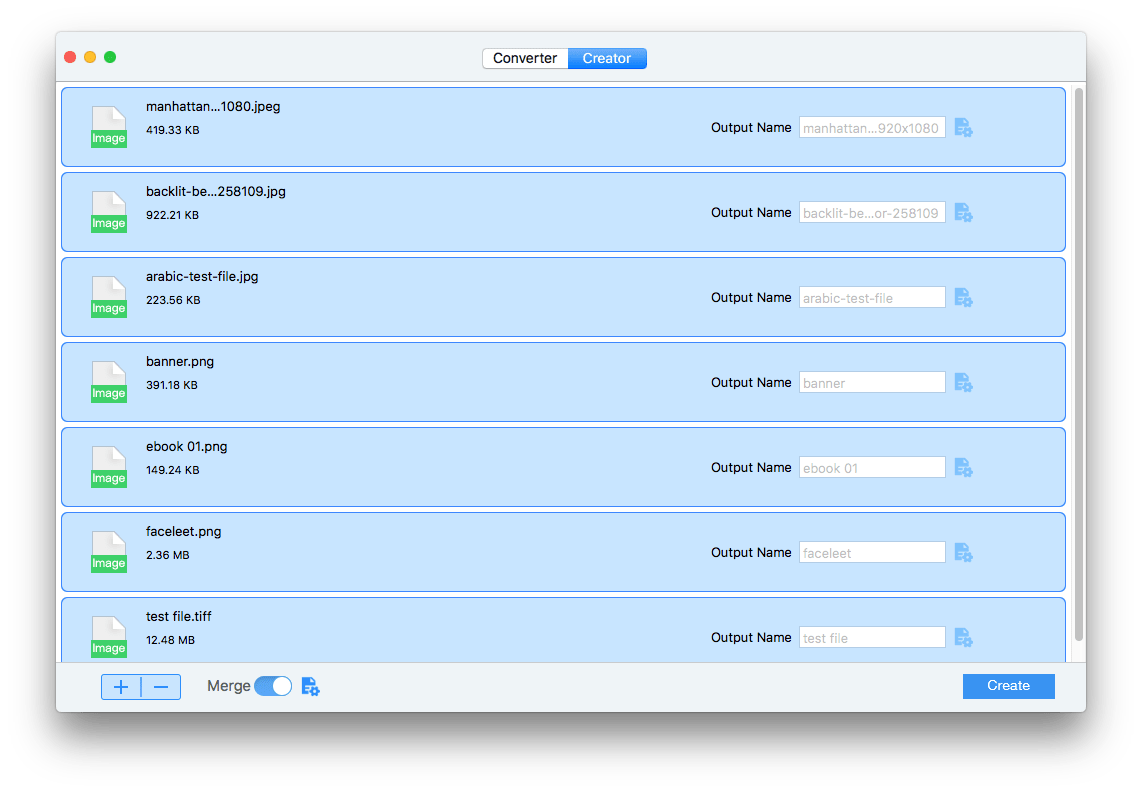The height and width of the screenshot is (792, 1142).
Task: Open output settings for ebook 01.png
Action: point(963,467)
